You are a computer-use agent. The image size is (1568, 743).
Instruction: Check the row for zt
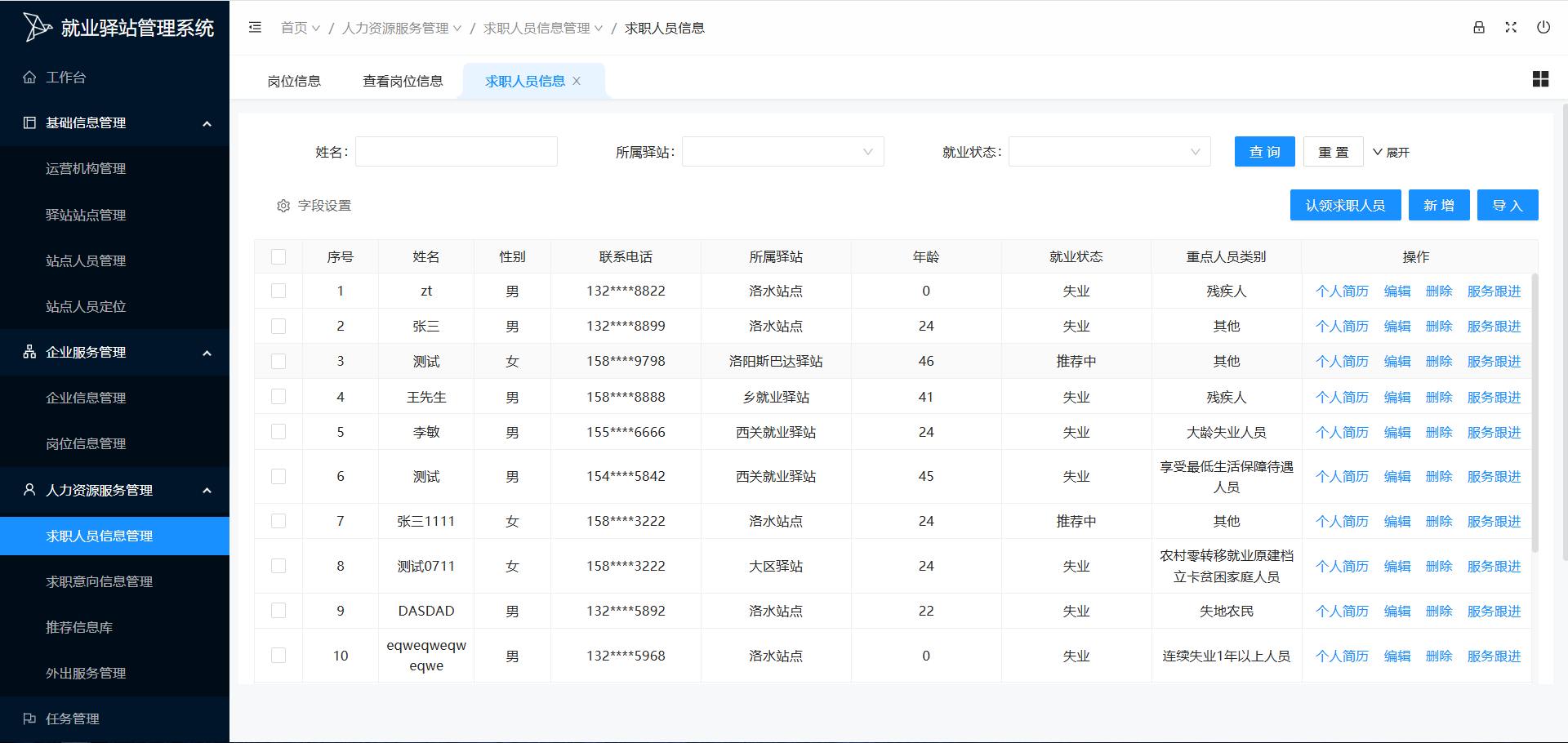278,291
